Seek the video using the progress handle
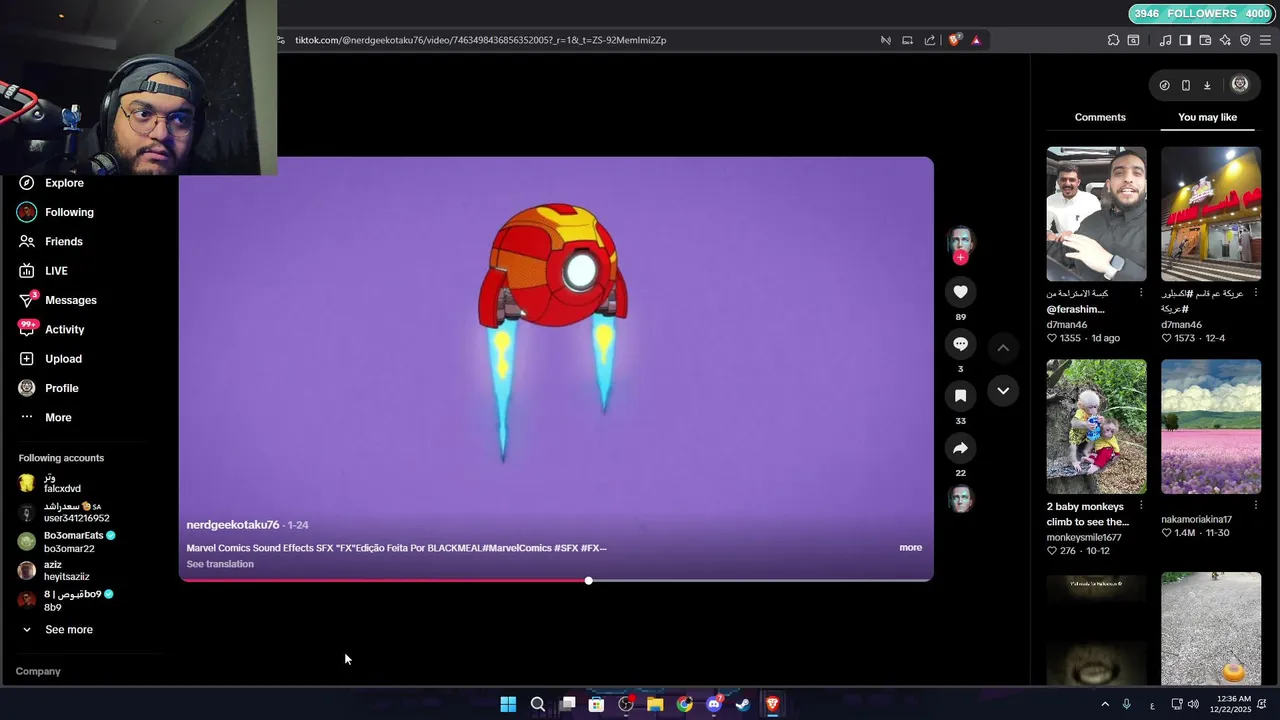This screenshot has height=720, width=1280. click(x=589, y=580)
